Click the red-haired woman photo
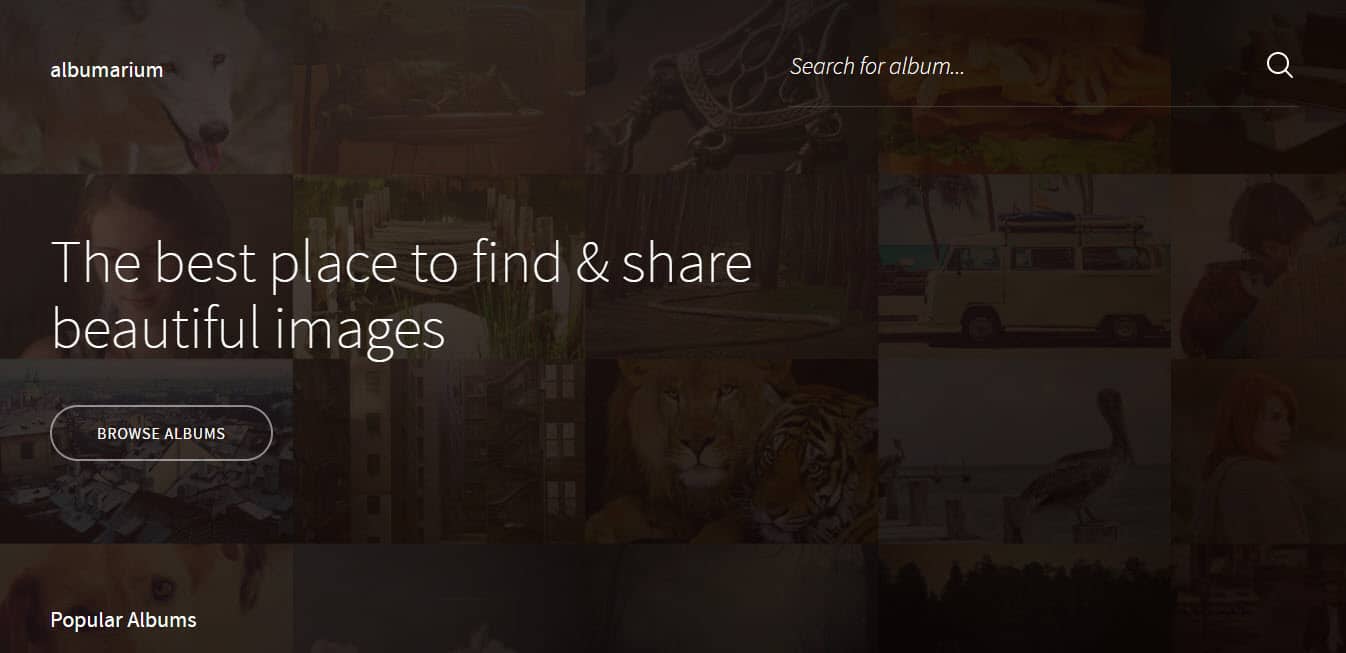The height and width of the screenshot is (653, 1346). click(1258, 451)
